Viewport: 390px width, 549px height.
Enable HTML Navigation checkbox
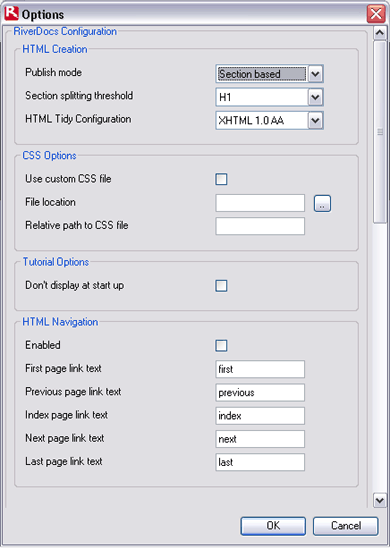tap(221, 346)
